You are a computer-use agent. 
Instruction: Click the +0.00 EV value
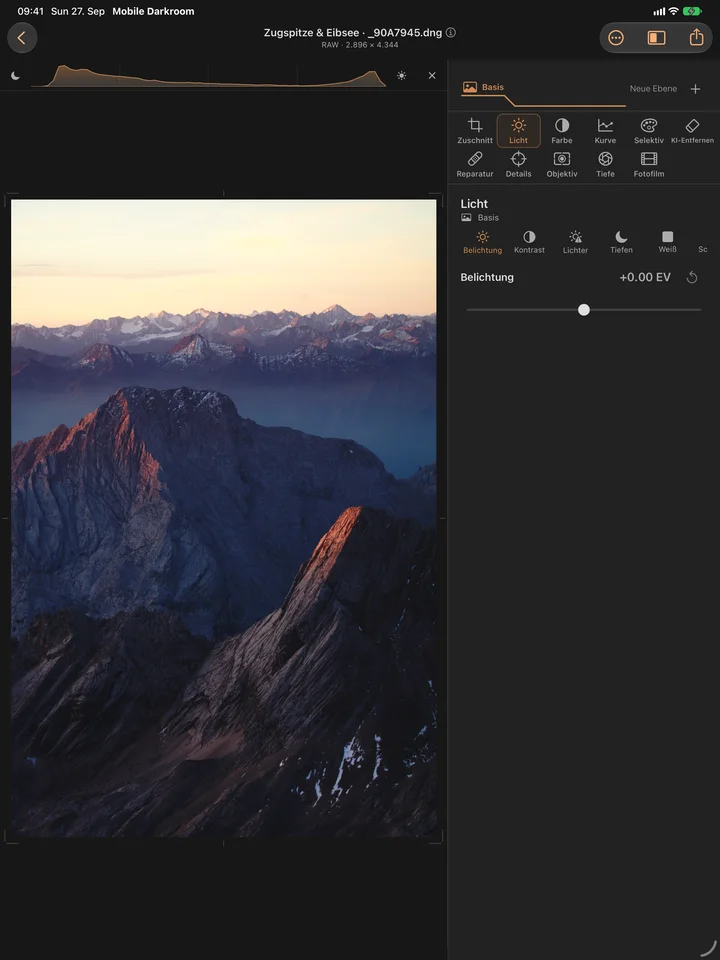point(645,277)
